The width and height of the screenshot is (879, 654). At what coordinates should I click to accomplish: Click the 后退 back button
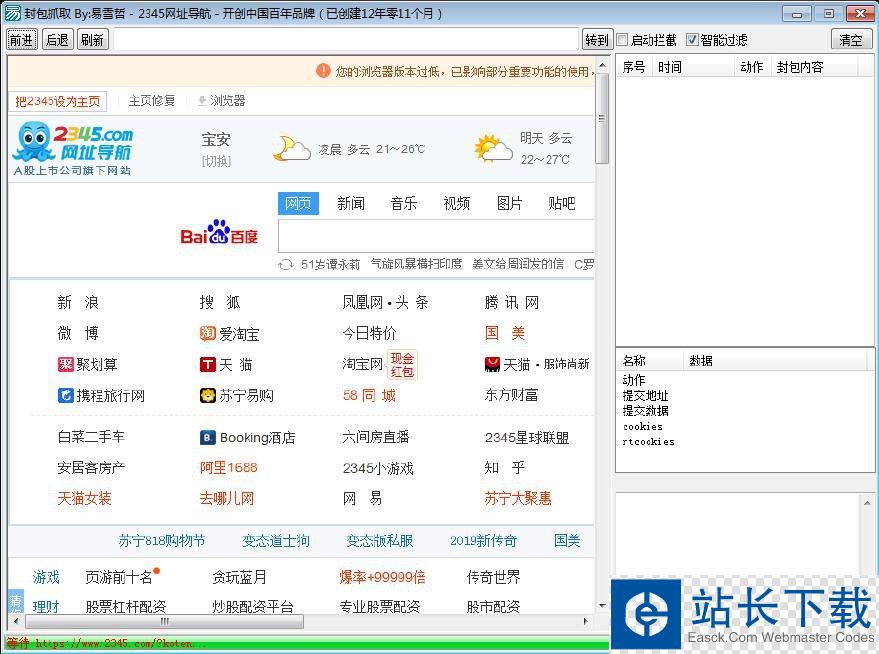click(x=57, y=40)
